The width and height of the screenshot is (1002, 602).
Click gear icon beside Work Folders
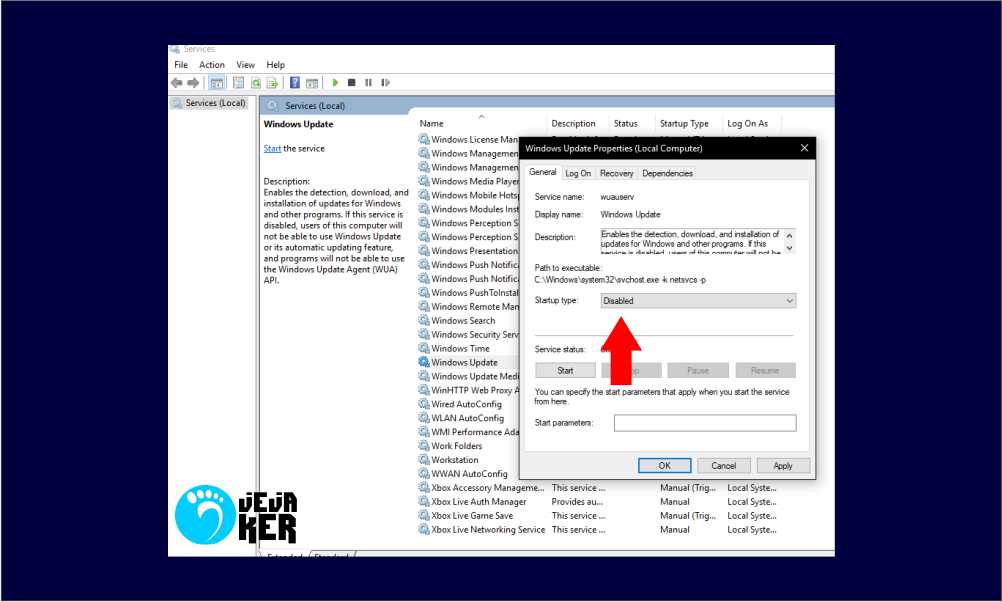[x=424, y=446]
